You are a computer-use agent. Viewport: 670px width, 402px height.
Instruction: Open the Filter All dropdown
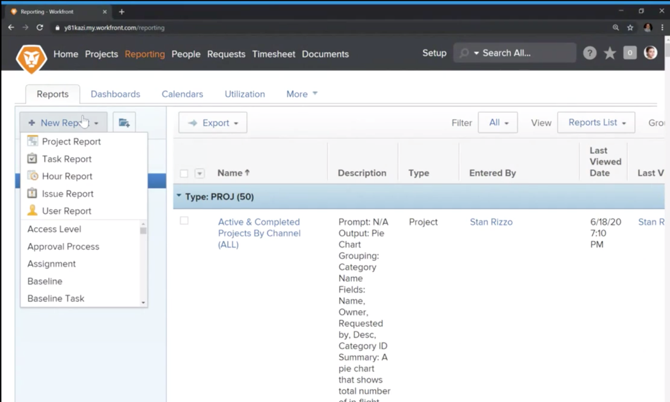(x=498, y=123)
